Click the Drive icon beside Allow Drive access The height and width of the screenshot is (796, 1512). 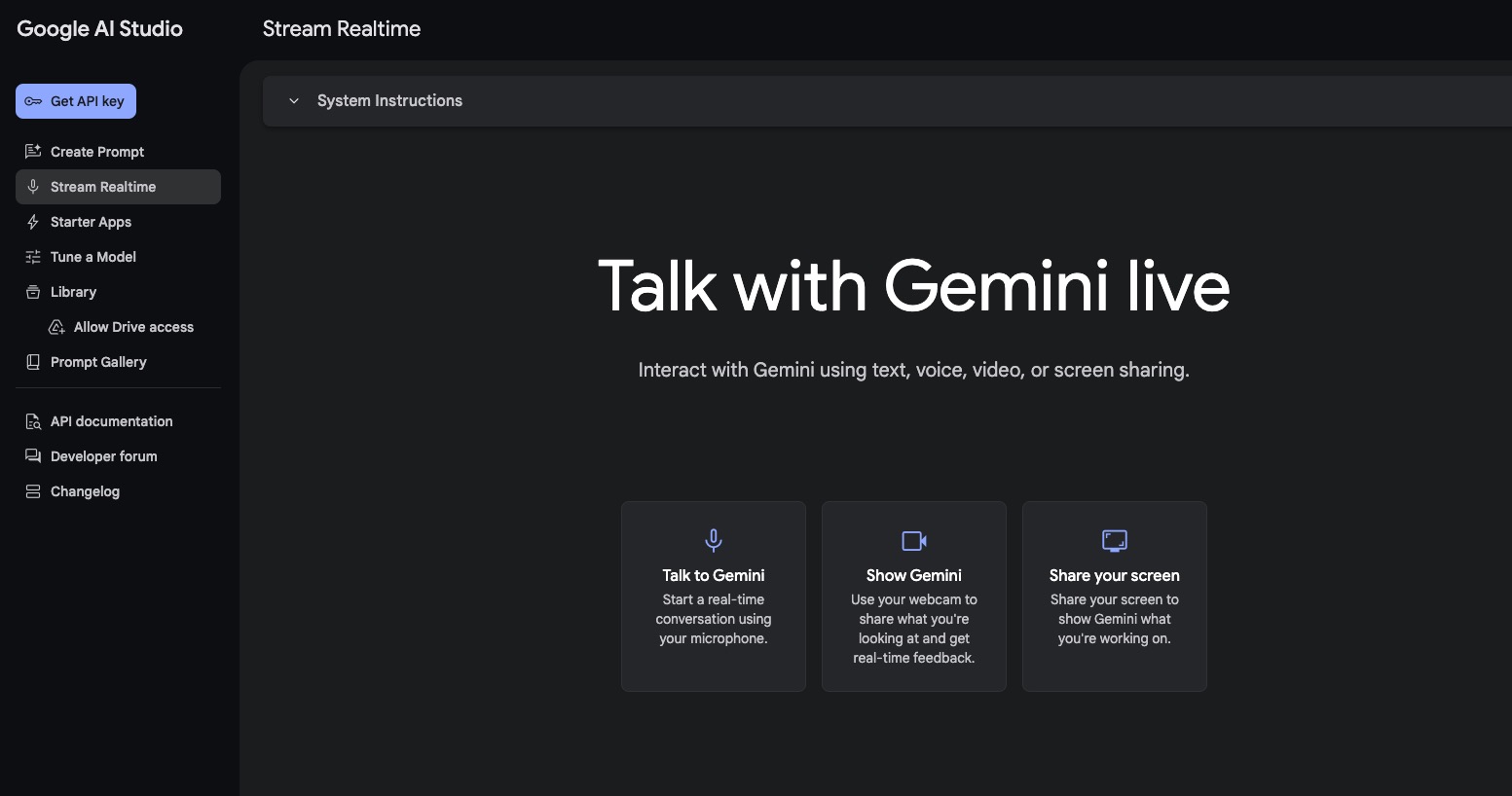coord(56,327)
